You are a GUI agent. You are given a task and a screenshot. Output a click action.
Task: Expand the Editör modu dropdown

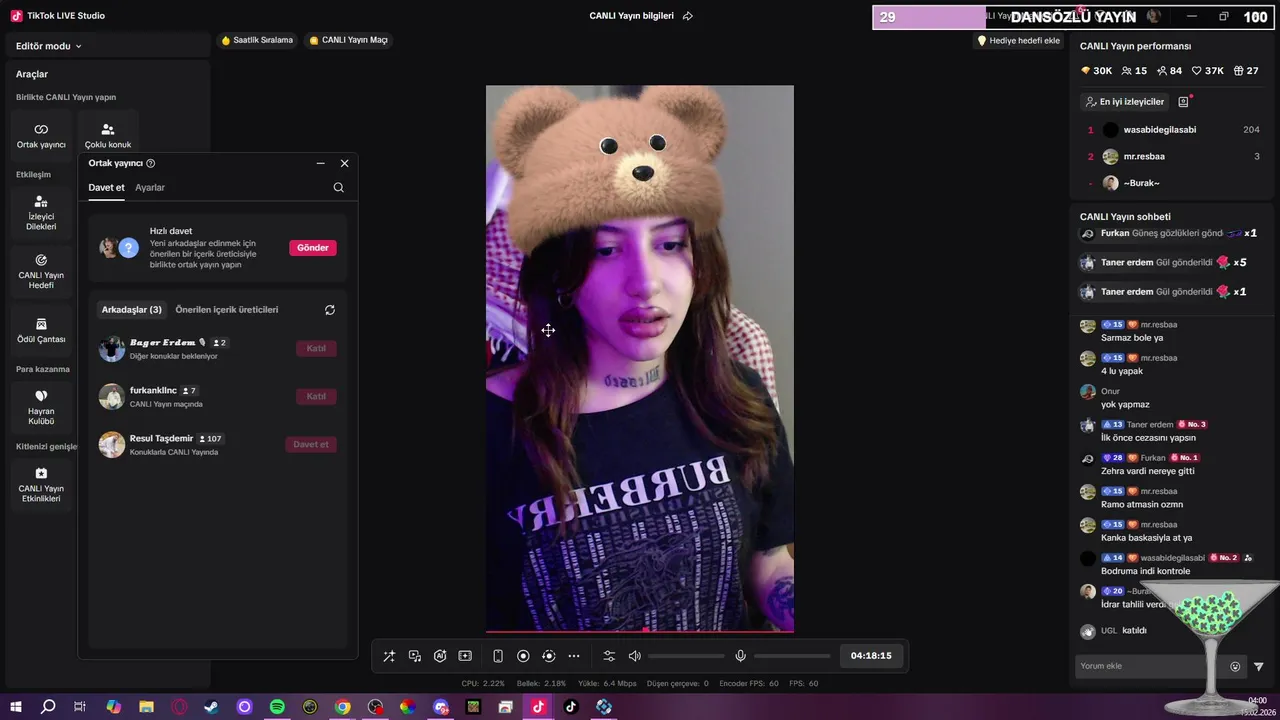[49, 46]
